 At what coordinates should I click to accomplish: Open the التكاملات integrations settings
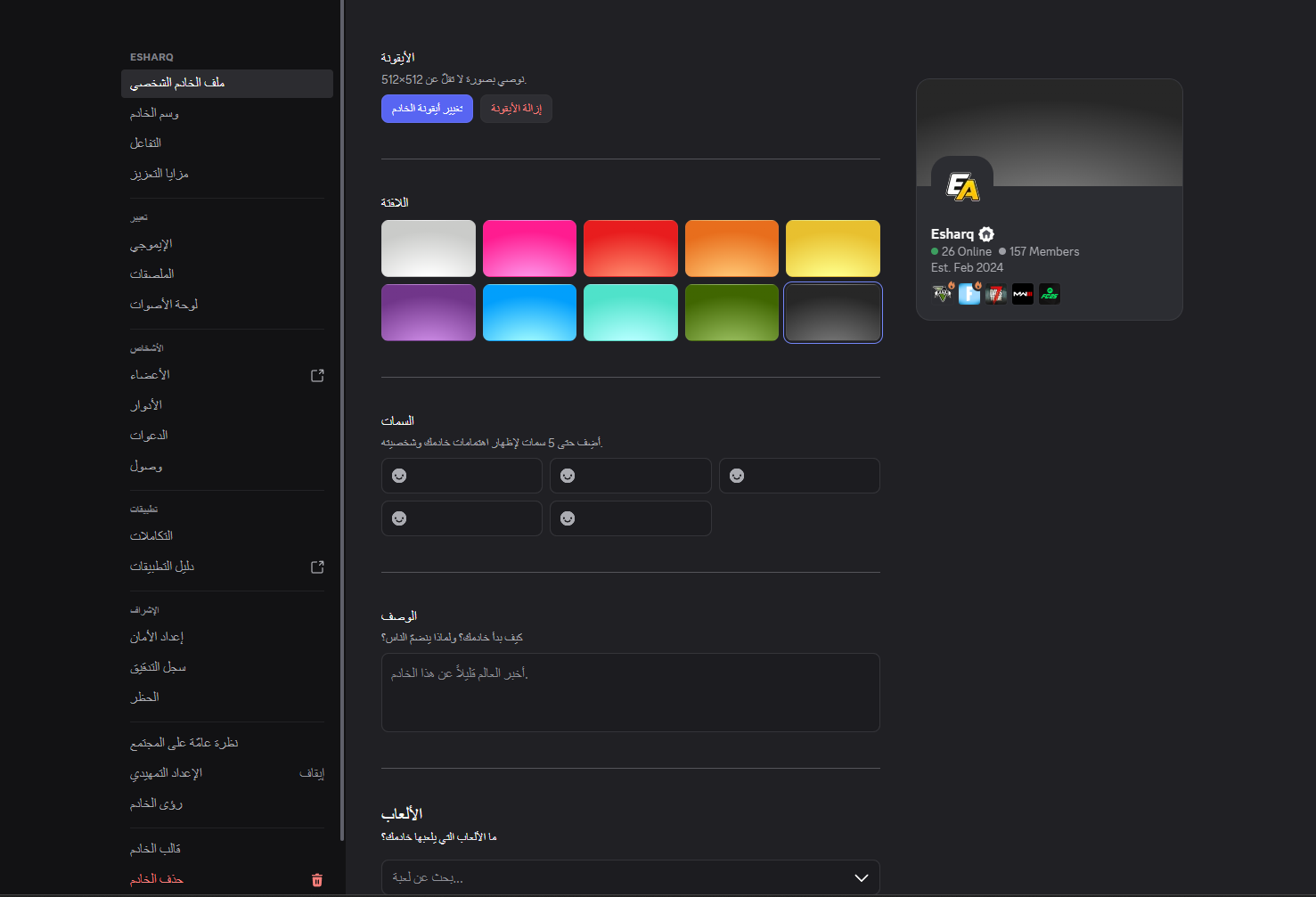(227, 536)
